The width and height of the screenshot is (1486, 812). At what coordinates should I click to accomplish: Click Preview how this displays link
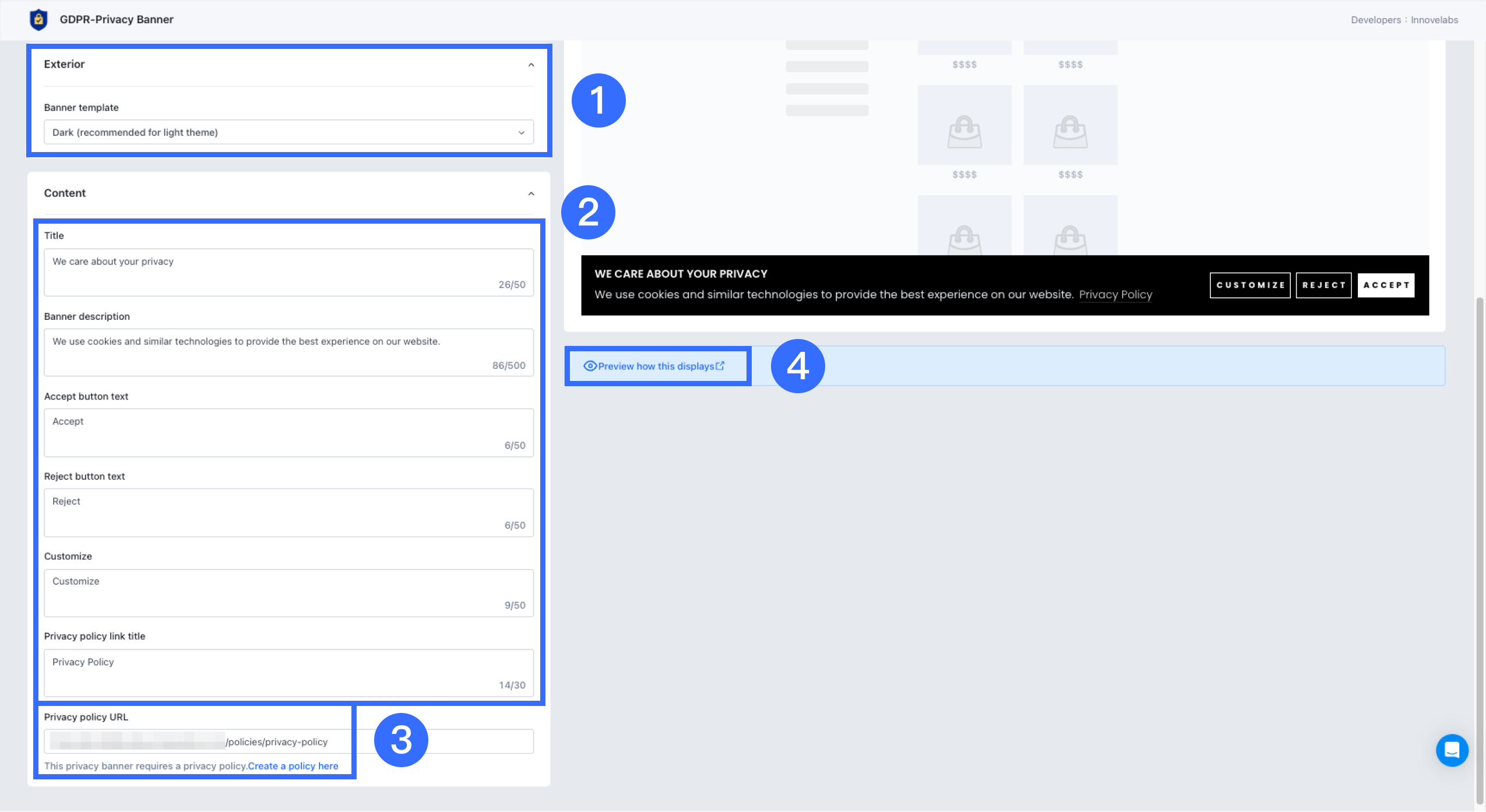pyautogui.click(x=656, y=366)
